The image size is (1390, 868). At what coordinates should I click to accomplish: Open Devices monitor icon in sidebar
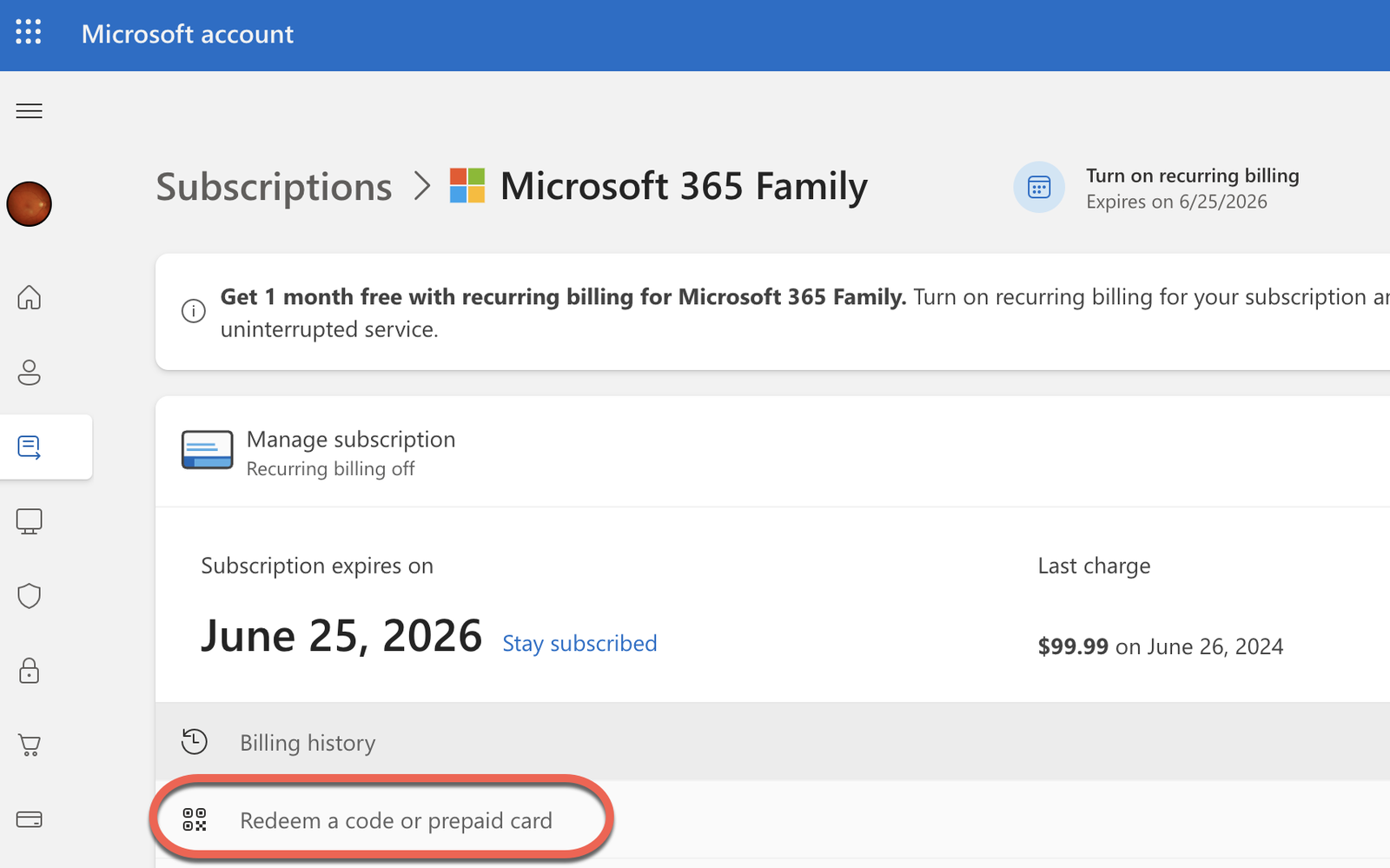[x=30, y=521]
